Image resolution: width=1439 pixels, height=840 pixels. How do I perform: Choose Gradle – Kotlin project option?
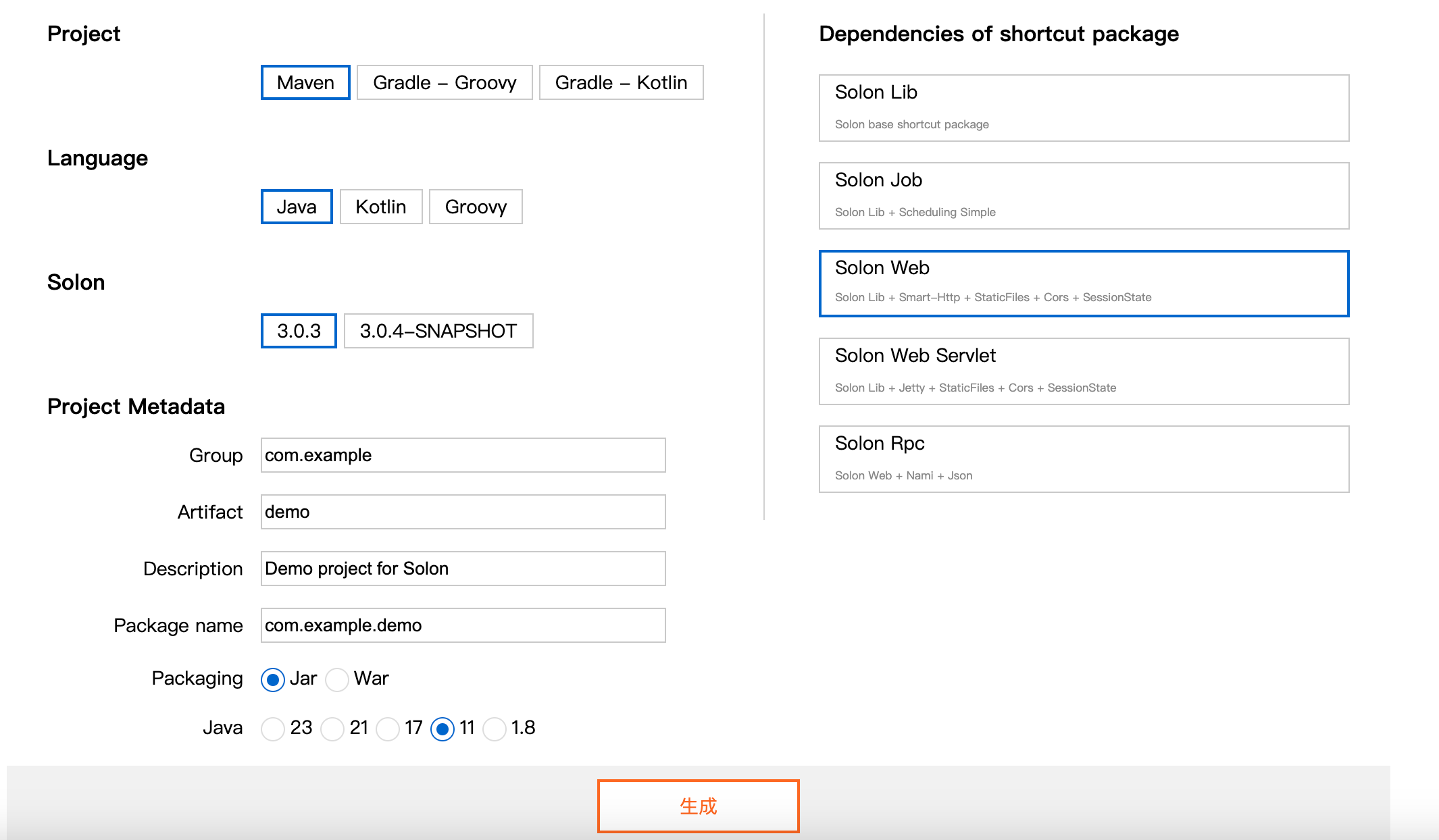tap(621, 82)
